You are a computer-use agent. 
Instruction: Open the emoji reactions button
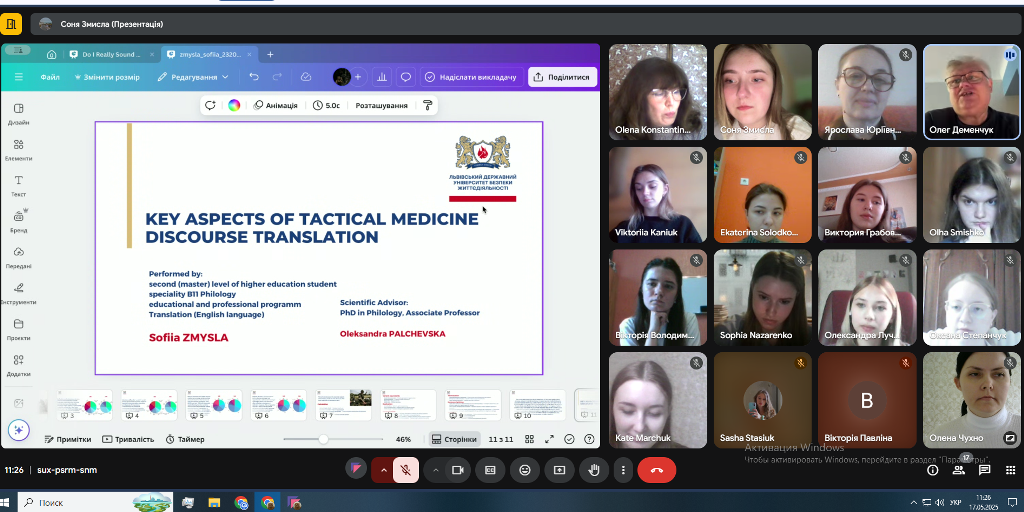(524, 469)
